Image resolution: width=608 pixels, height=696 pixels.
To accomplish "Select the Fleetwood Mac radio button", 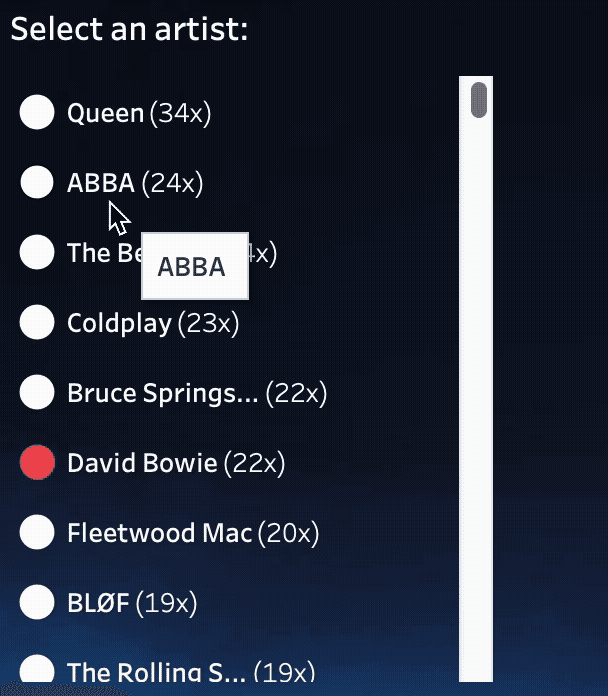I will click(37, 533).
